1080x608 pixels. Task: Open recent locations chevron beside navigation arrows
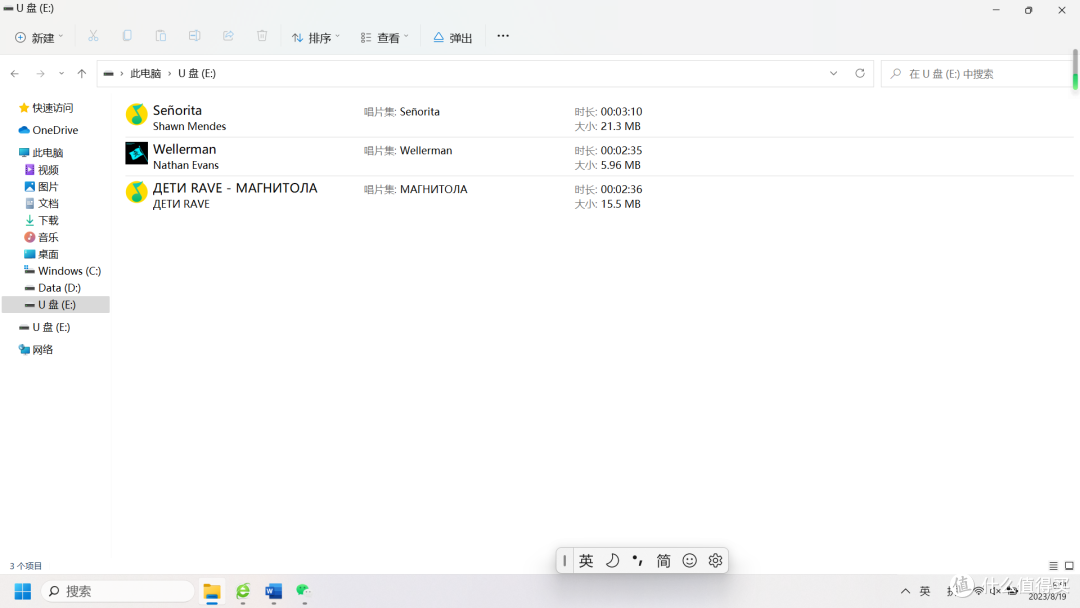click(61, 74)
